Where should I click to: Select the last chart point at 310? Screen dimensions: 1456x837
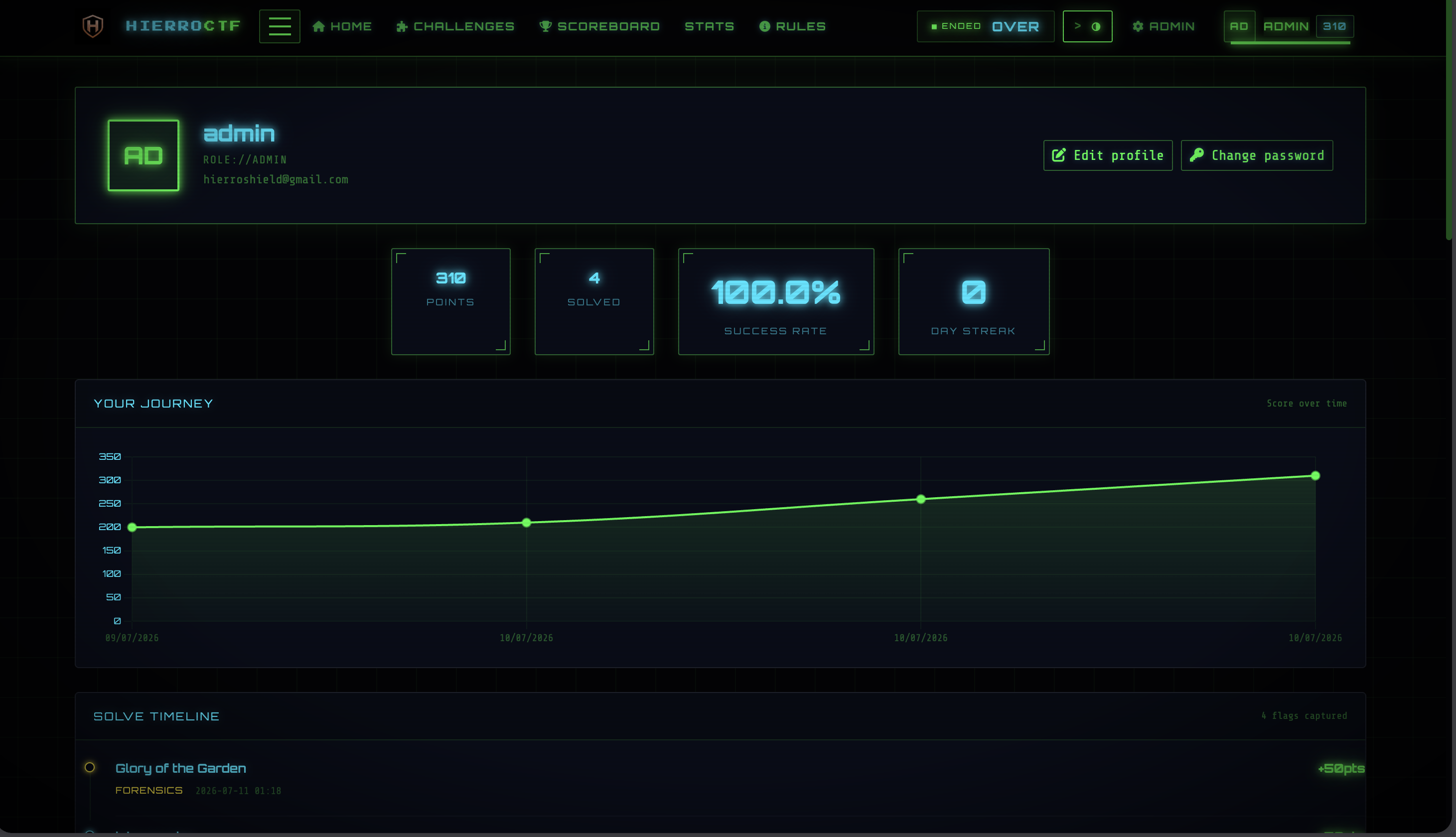click(x=1315, y=475)
